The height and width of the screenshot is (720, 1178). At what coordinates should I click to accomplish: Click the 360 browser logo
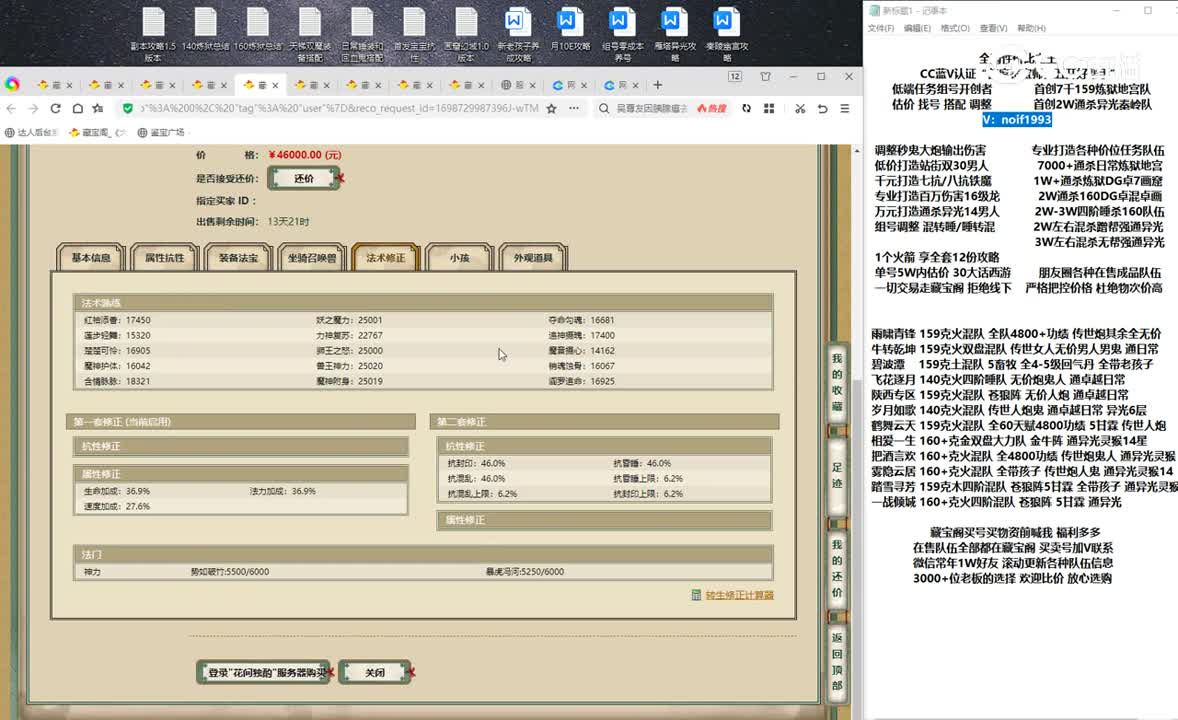[12, 84]
